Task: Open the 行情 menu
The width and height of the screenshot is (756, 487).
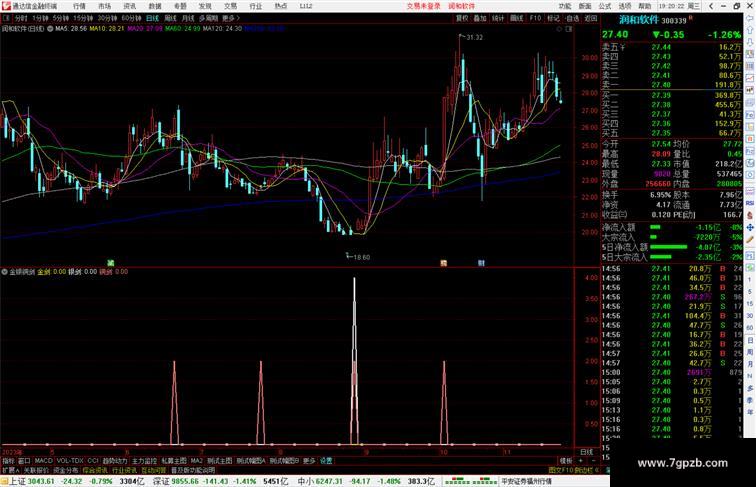Action: [80, 6]
